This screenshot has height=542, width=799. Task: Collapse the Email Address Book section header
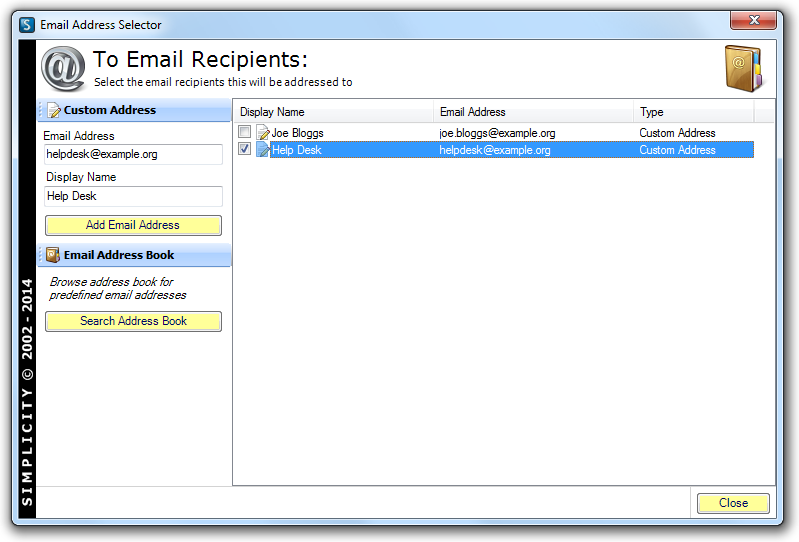coord(134,256)
